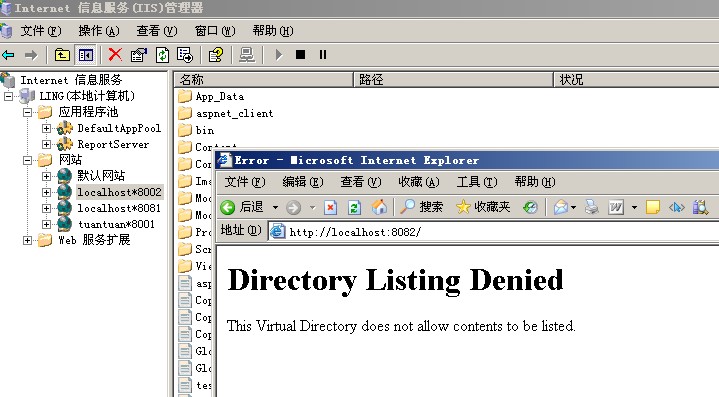Sort by the 名称 column header
The width and height of the screenshot is (719, 397).
(264, 80)
